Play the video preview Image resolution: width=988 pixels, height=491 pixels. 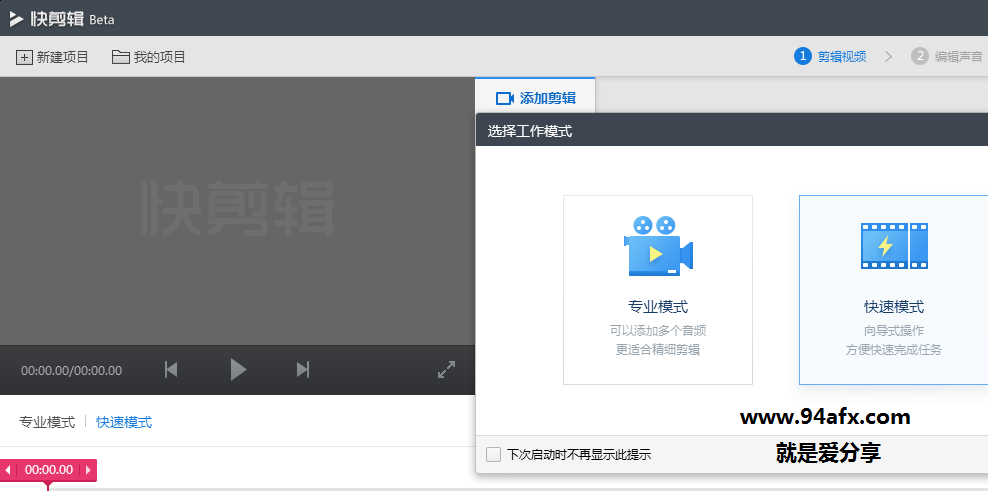[x=238, y=369]
